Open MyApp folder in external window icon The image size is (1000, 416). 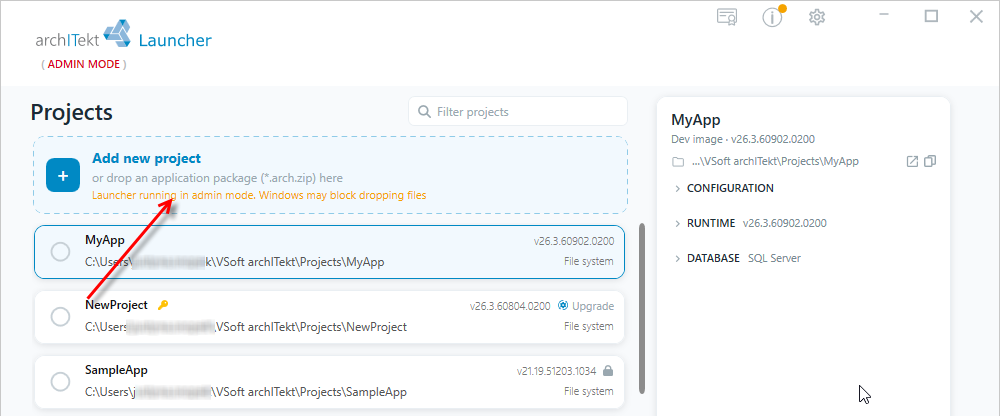click(912, 161)
